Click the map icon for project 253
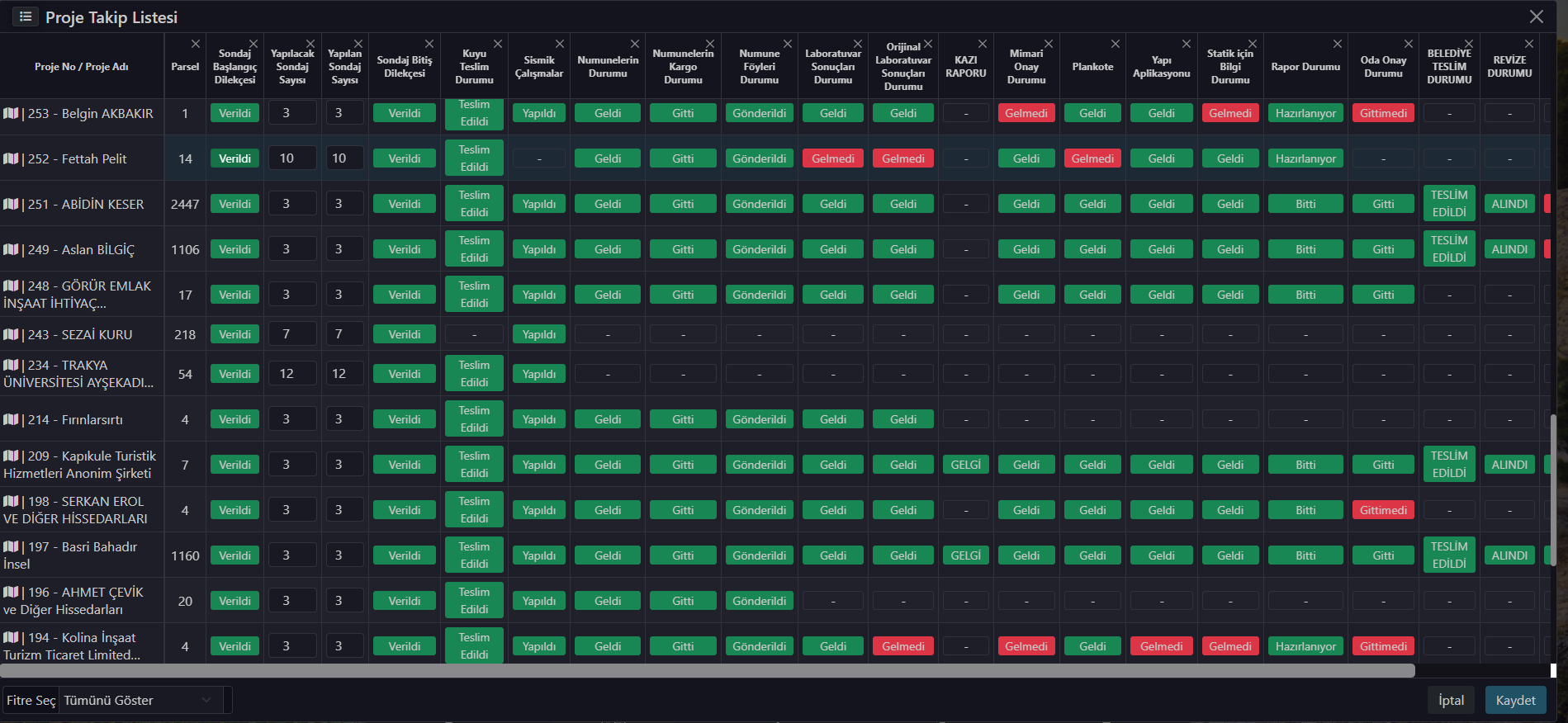 [11, 113]
